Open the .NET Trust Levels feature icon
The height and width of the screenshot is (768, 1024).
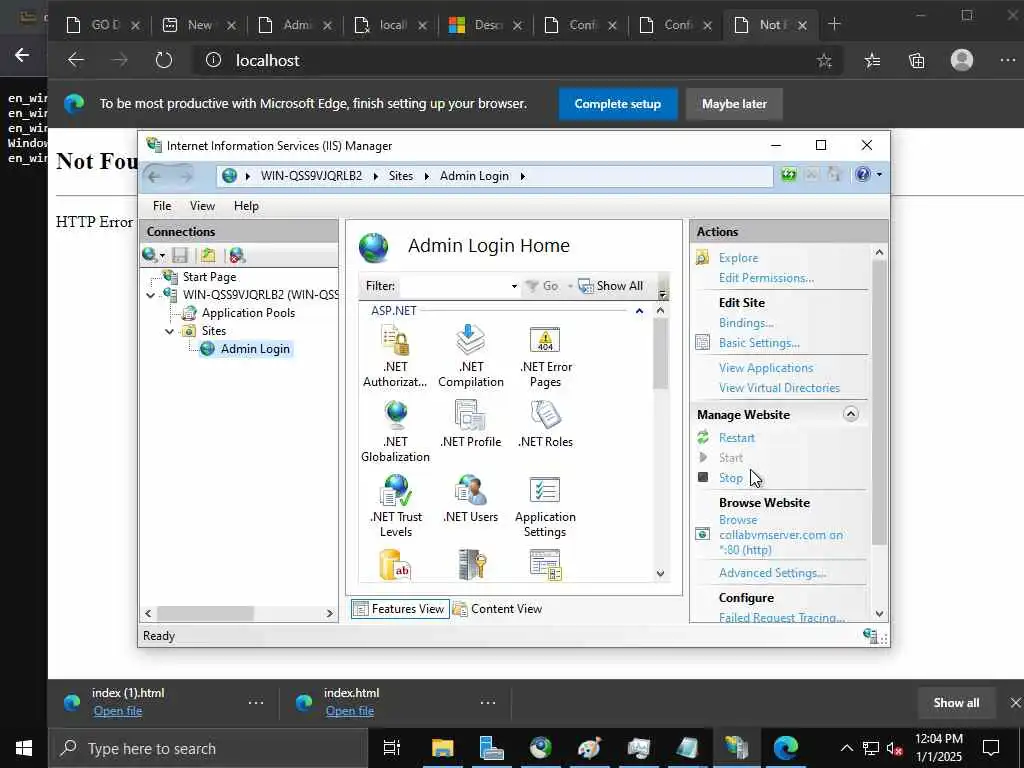pyautogui.click(x=396, y=506)
